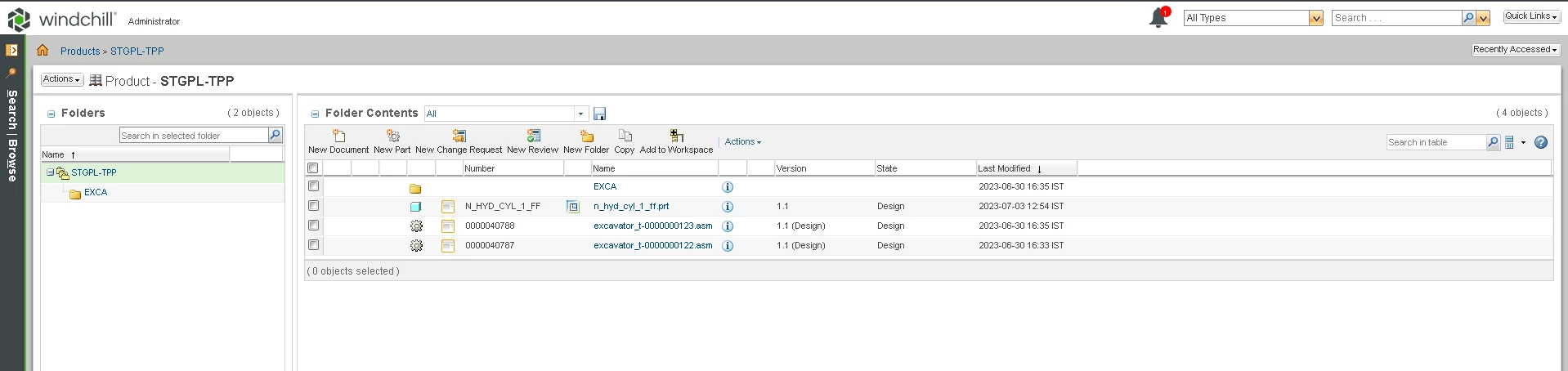The height and width of the screenshot is (371, 1568).
Task: Collapse the Folder Contents panel
Action: [315, 114]
